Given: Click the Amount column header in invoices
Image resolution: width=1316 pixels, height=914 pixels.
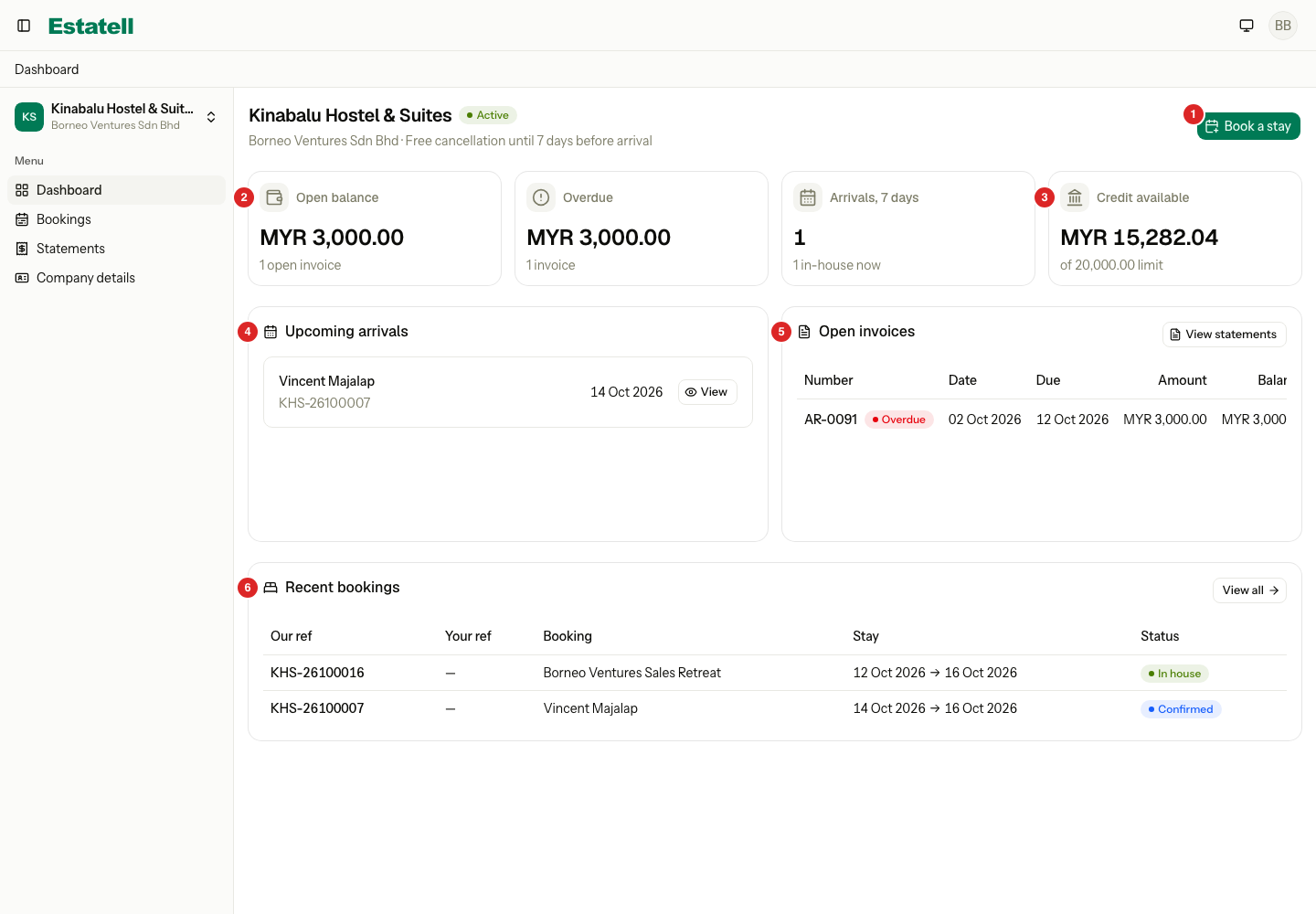Looking at the screenshot, I should 1183,380.
